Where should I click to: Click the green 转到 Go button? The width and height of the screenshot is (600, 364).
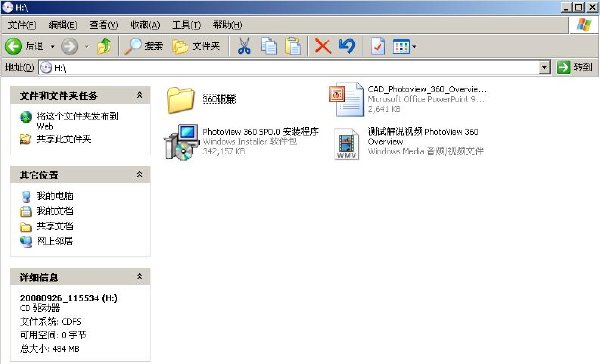point(575,67)
